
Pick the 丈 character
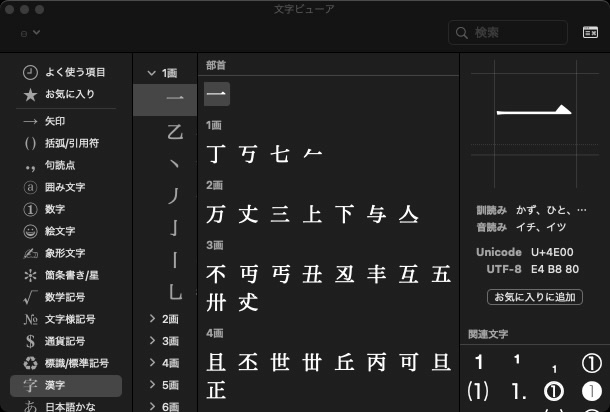click(x=248, y=214)
